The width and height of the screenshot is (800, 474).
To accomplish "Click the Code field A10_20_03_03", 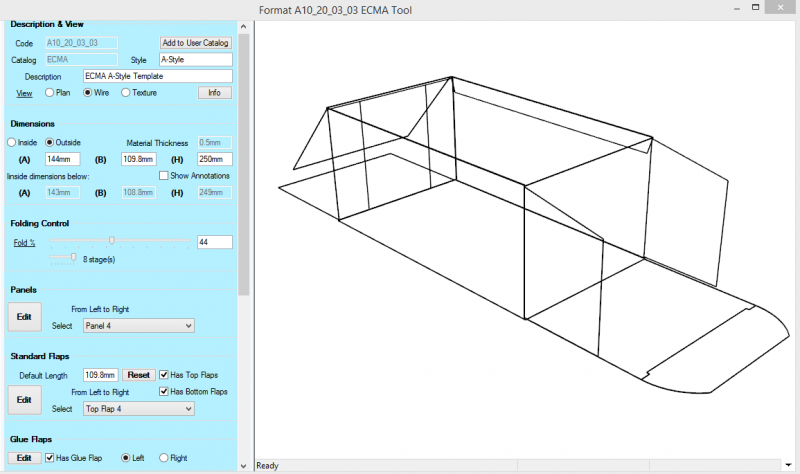I will (82, 43).
